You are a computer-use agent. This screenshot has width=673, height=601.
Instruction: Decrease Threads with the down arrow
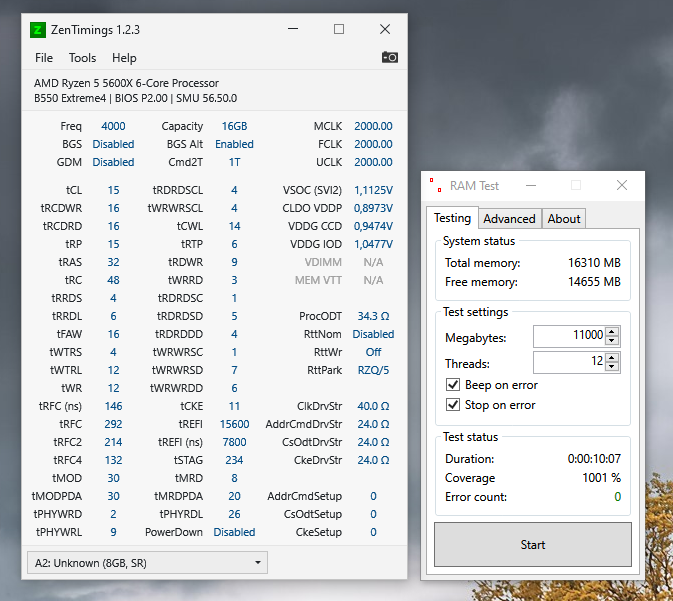coord(612,367)
